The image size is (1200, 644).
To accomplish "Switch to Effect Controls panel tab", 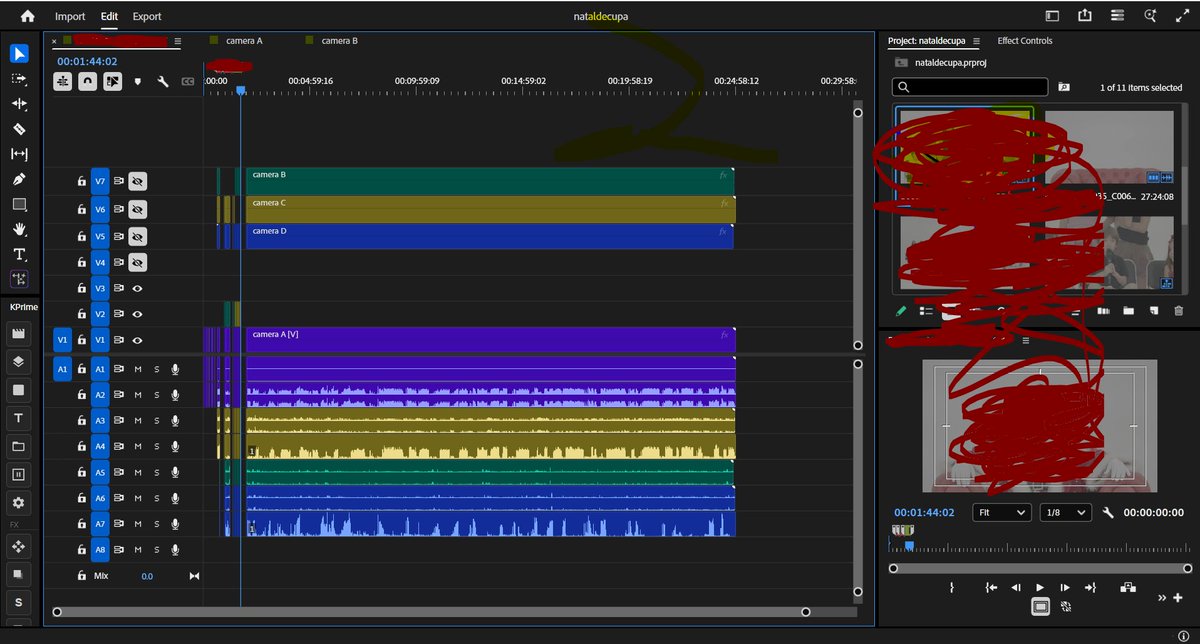I will pos(1024,41).
